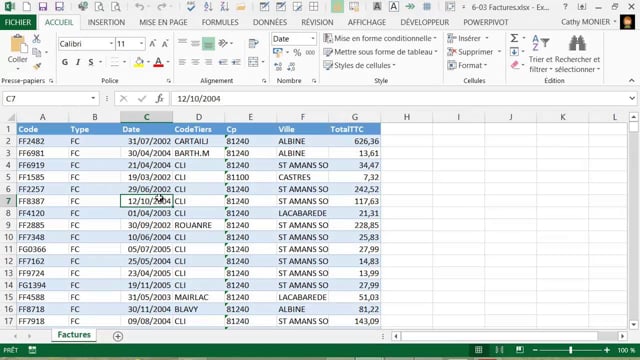Decrease font size with the smaller A
This screenshot has height=360, width=640.
(165, 44)
